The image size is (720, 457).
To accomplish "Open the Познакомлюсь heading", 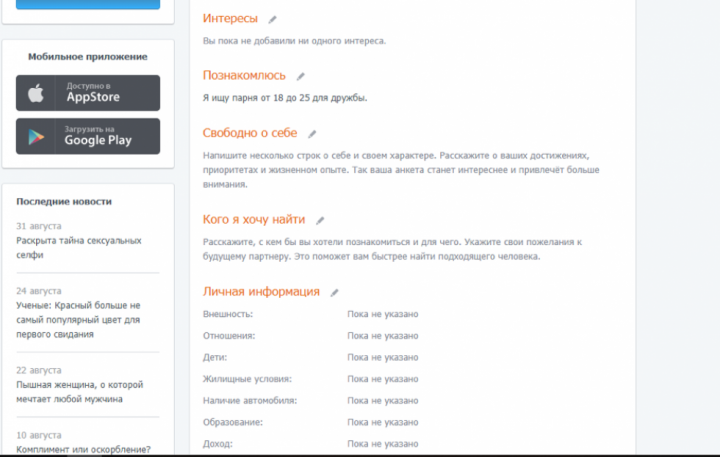I will [244, 75].
